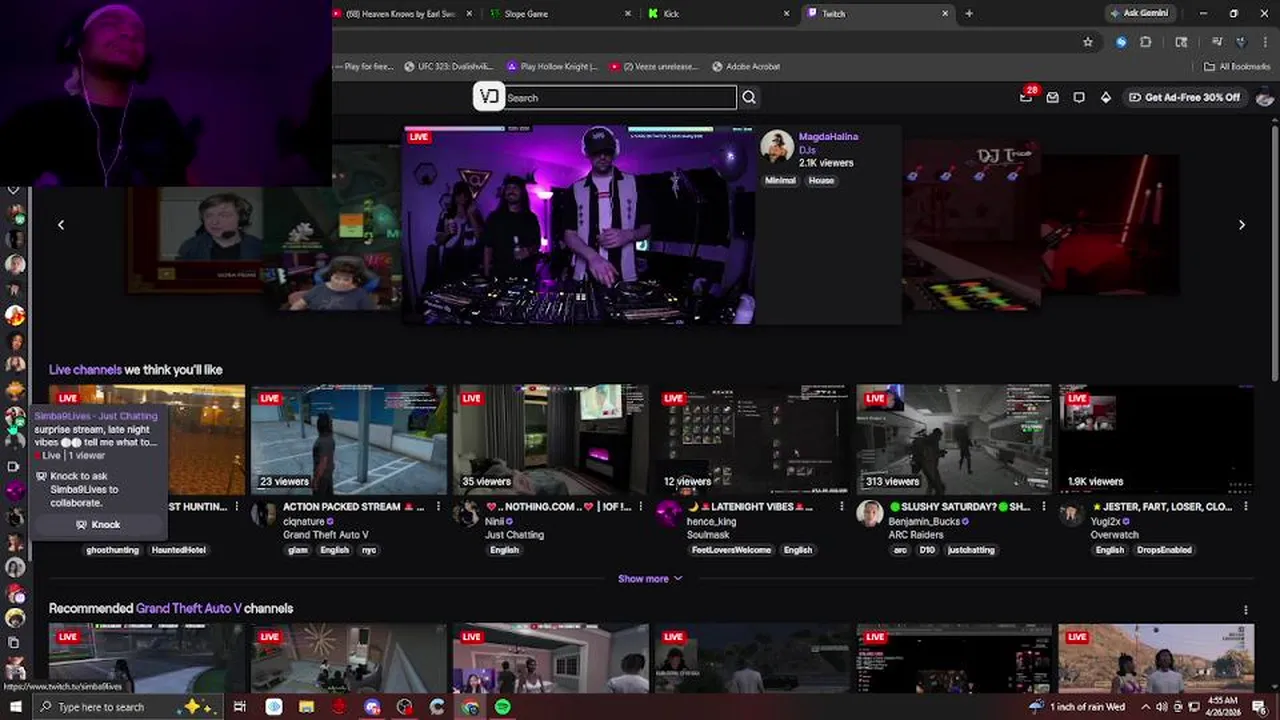Open 35 viewers Just Chatting thumbnail
Image resolution: width=1280 pixels, height=720 pixels.
(550, 440)
